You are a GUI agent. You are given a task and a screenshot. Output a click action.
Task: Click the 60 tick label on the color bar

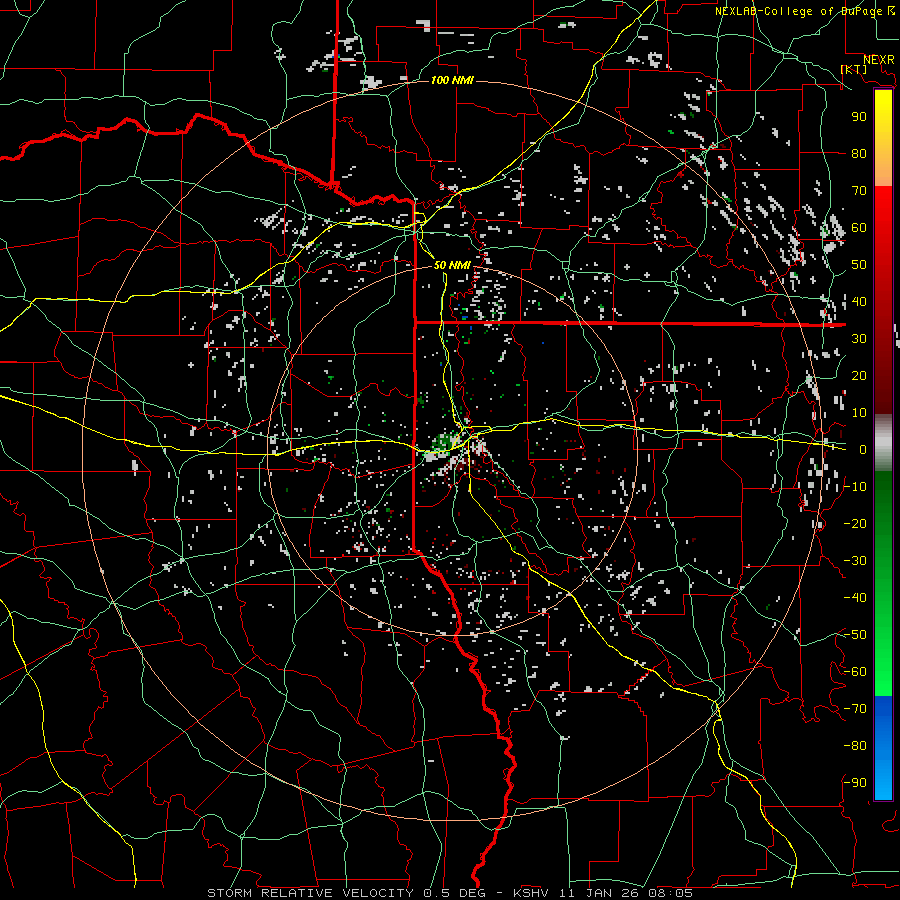coord(859,227)
